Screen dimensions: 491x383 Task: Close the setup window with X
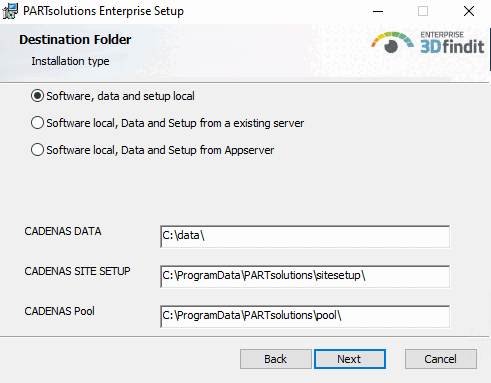tap(469, 11)
